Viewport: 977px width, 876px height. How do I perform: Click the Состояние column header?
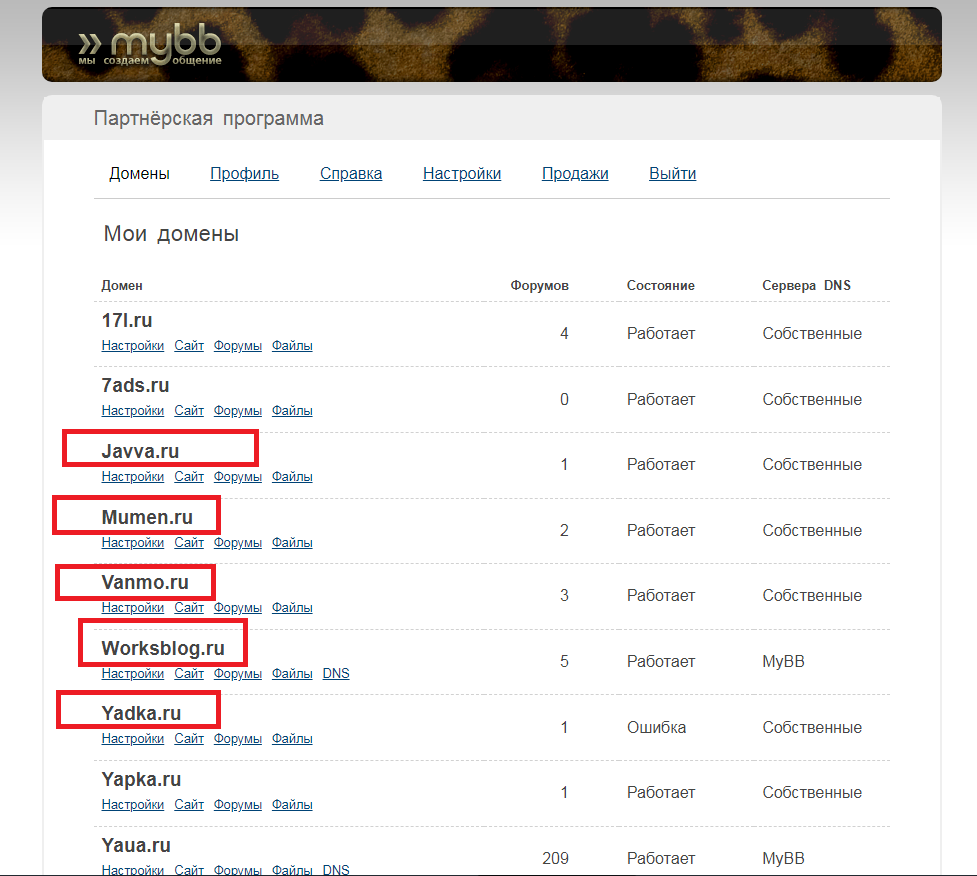[x=660, y=285]
